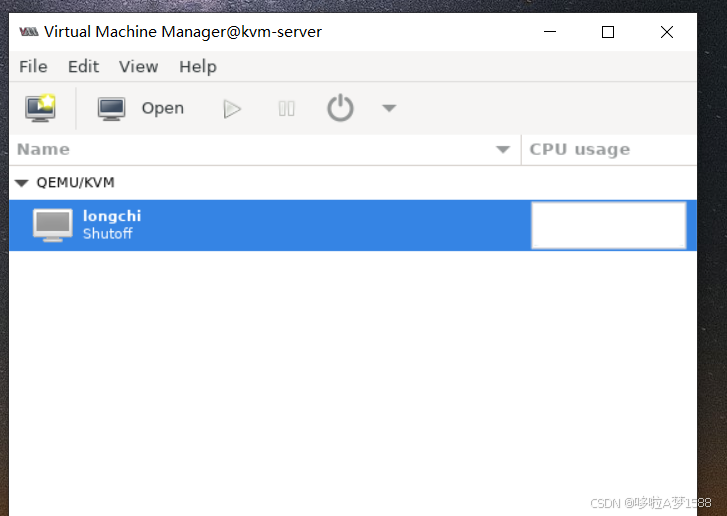
Task: Open the Help menu
Action: pyautogui.click(x=198, y=67)
